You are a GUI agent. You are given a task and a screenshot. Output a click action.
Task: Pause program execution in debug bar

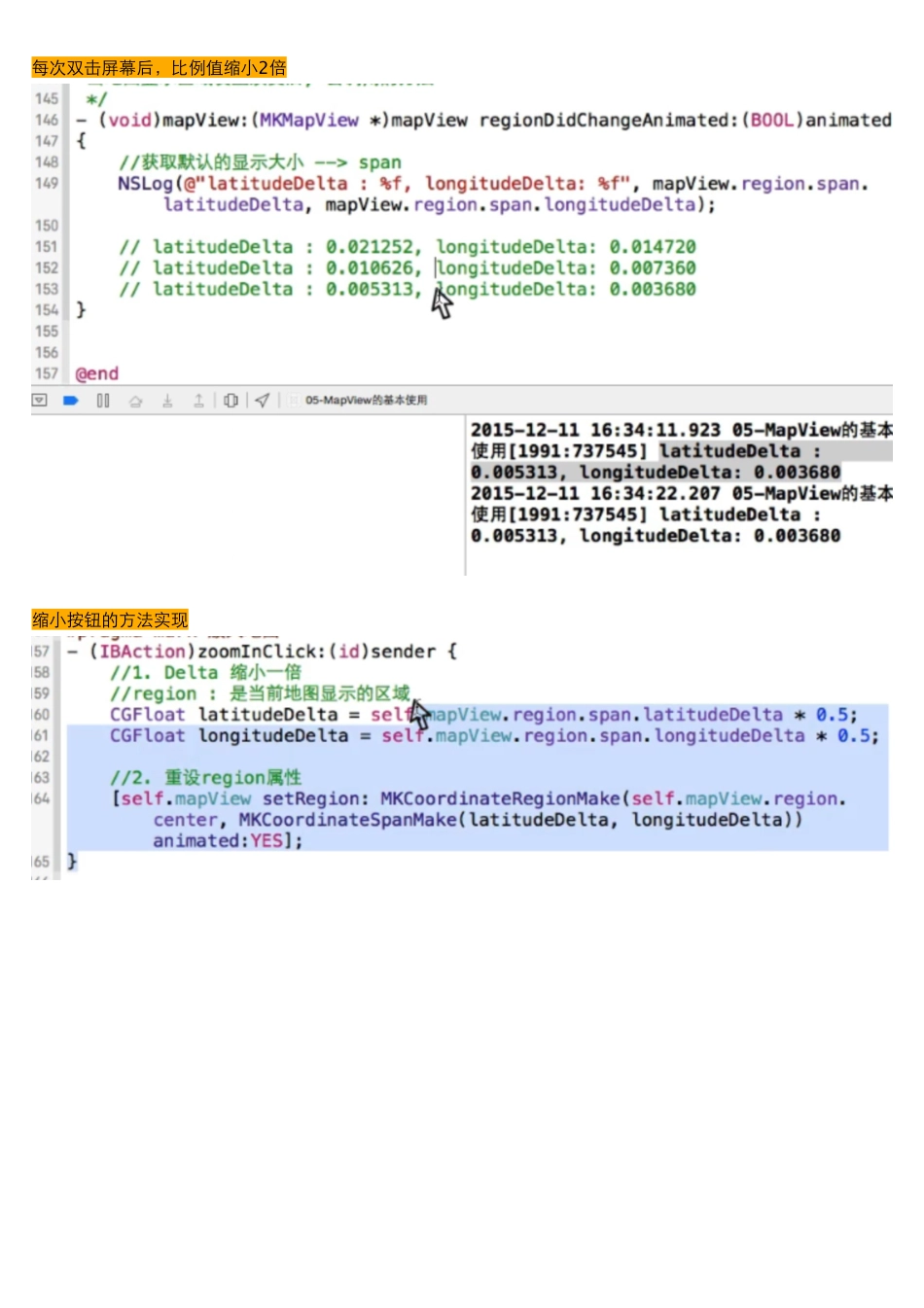click(x=103, y=400)
